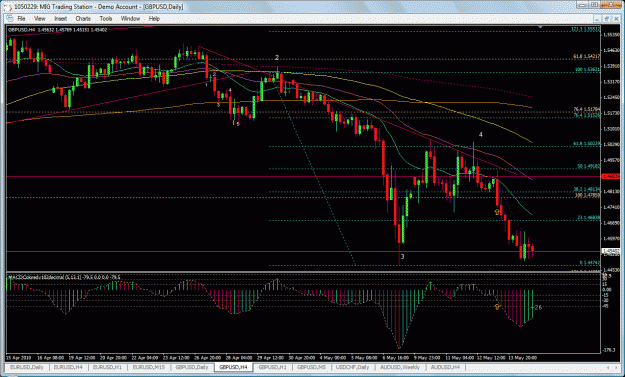Click the 50 Fibonacci retracement level label
This screenshot has height=377, width=625.
click(589, 167)
